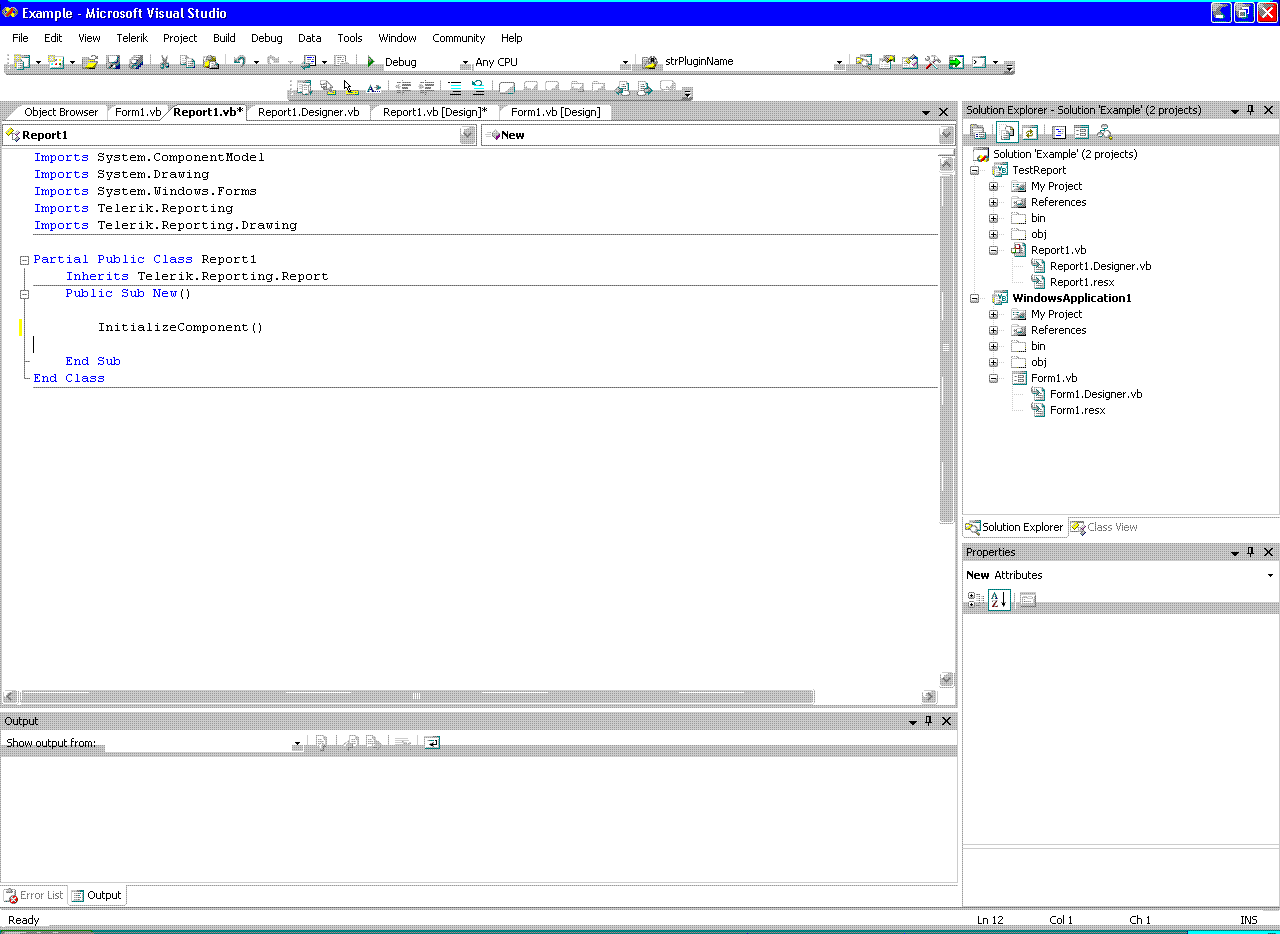The image size is (1280, 934).
Task: Toggle Alphabetical sort in Properties panel
Action: pyautogui.click(x=999, y=600)
